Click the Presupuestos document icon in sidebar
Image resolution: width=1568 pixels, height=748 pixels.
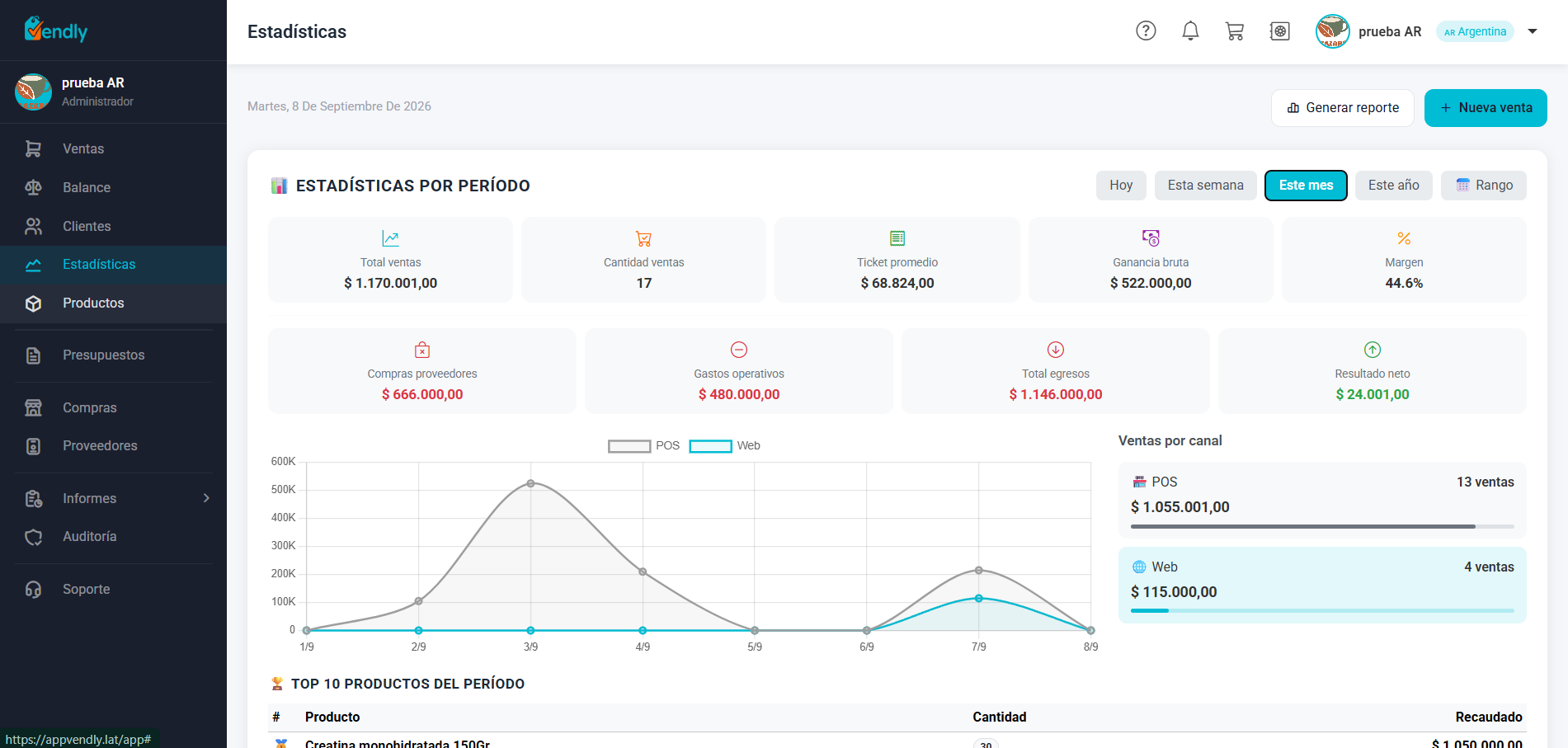click(x=33, y=355)
